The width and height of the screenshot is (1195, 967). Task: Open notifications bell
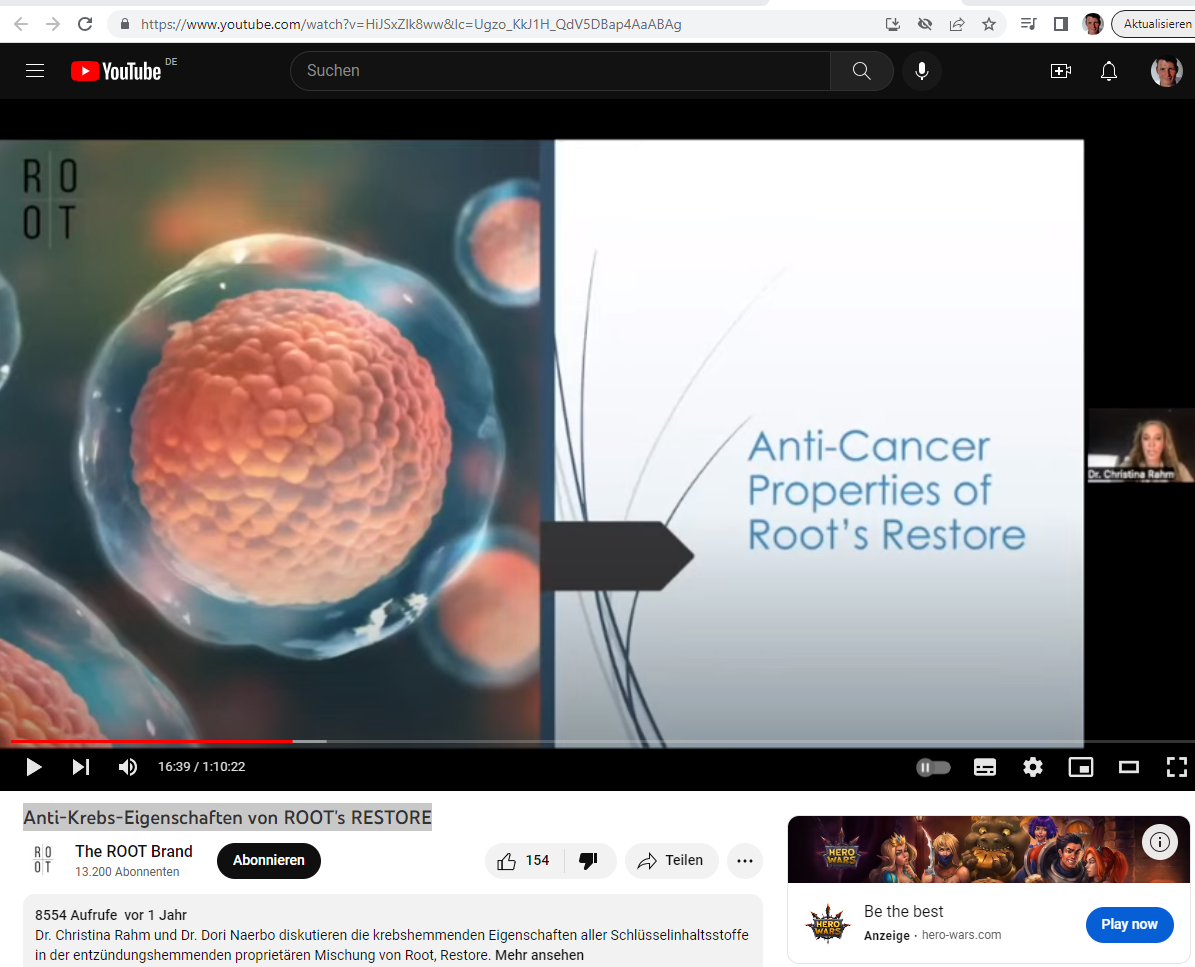1109,71
